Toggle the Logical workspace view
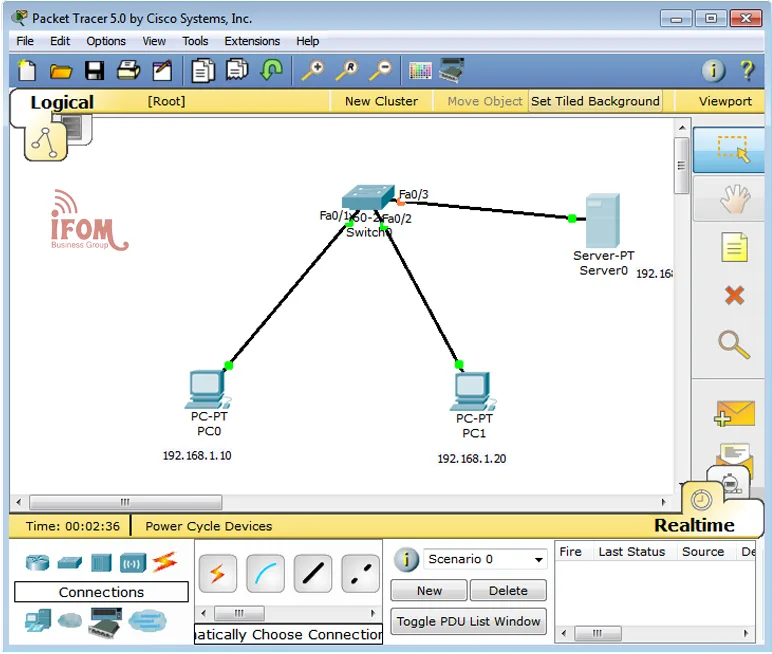772x654 pixels. [61, 102]
